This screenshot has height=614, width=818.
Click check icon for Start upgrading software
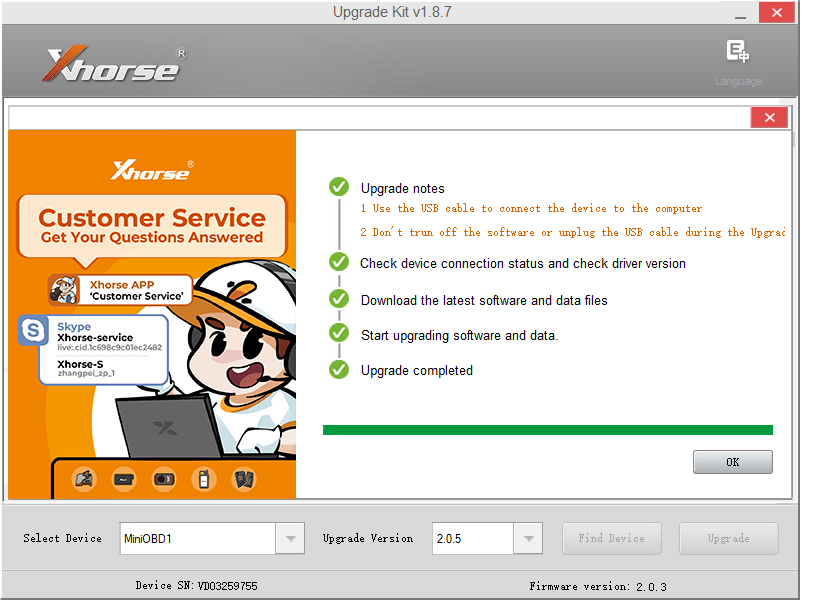click(x=339, y=334)
